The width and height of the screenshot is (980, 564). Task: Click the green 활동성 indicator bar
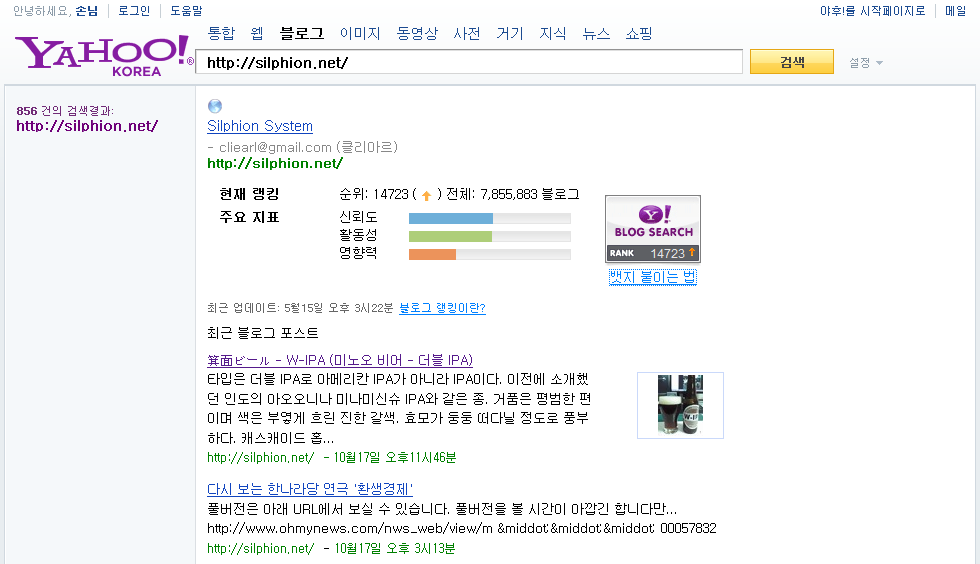click(450, 236)
